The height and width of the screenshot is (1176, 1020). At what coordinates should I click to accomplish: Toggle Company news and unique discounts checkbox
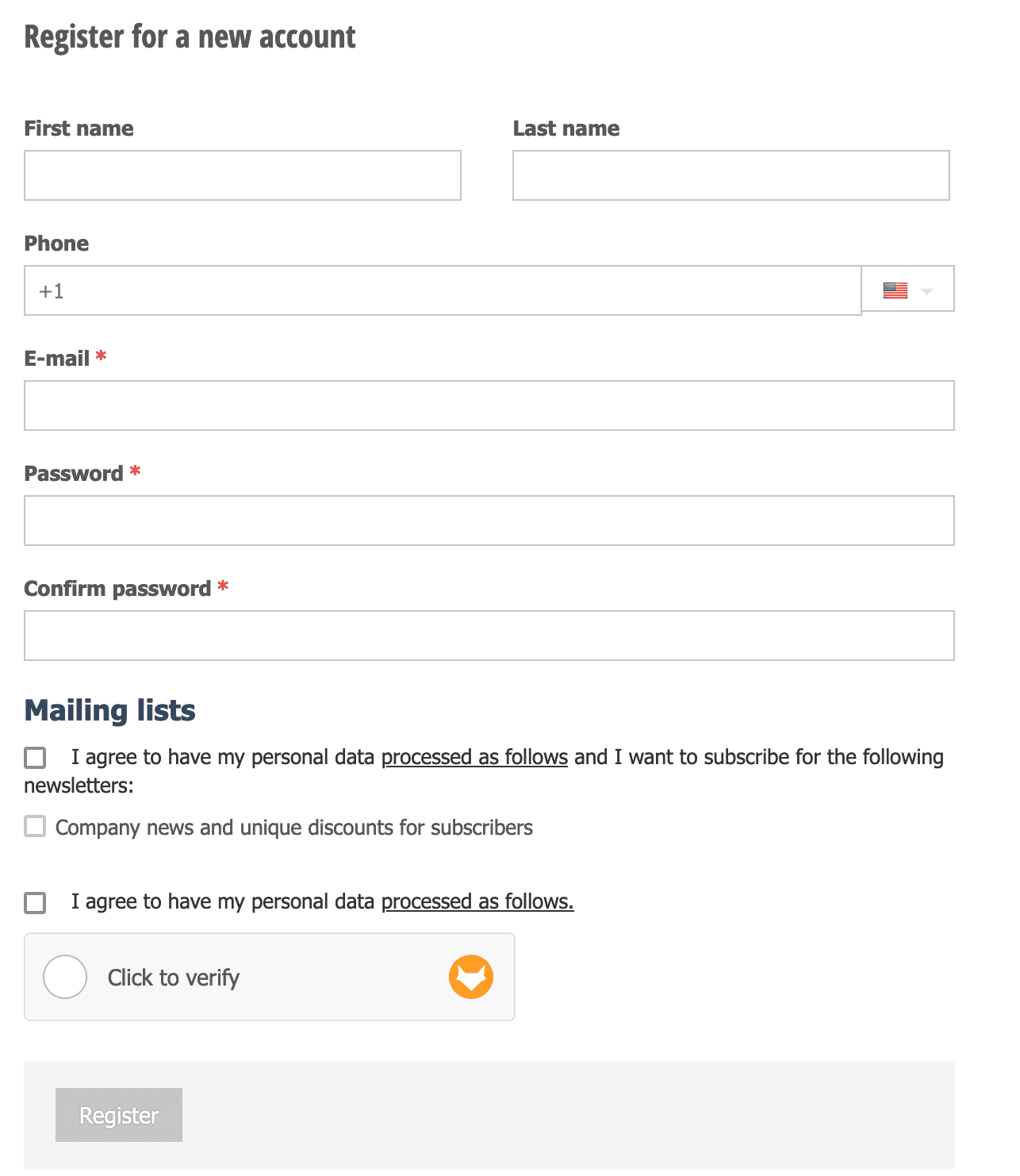pos(35,826)
